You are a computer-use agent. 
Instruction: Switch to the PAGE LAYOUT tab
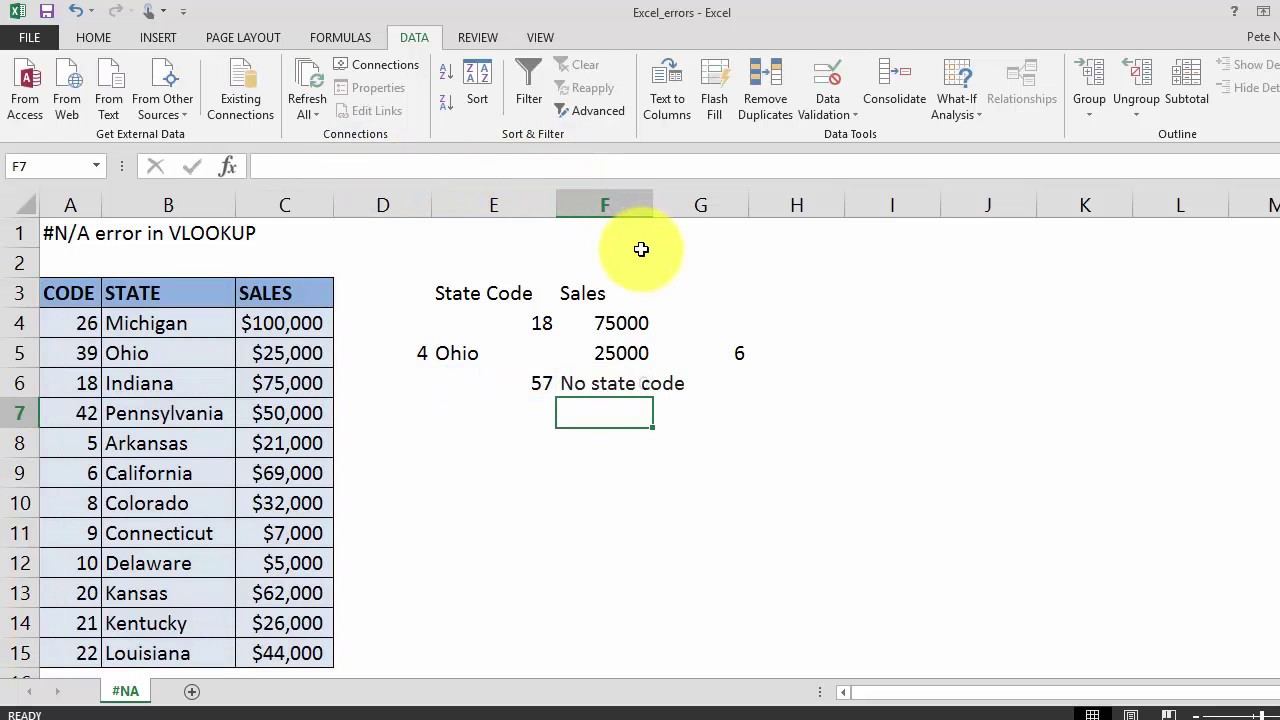click(x=243, y=37)
